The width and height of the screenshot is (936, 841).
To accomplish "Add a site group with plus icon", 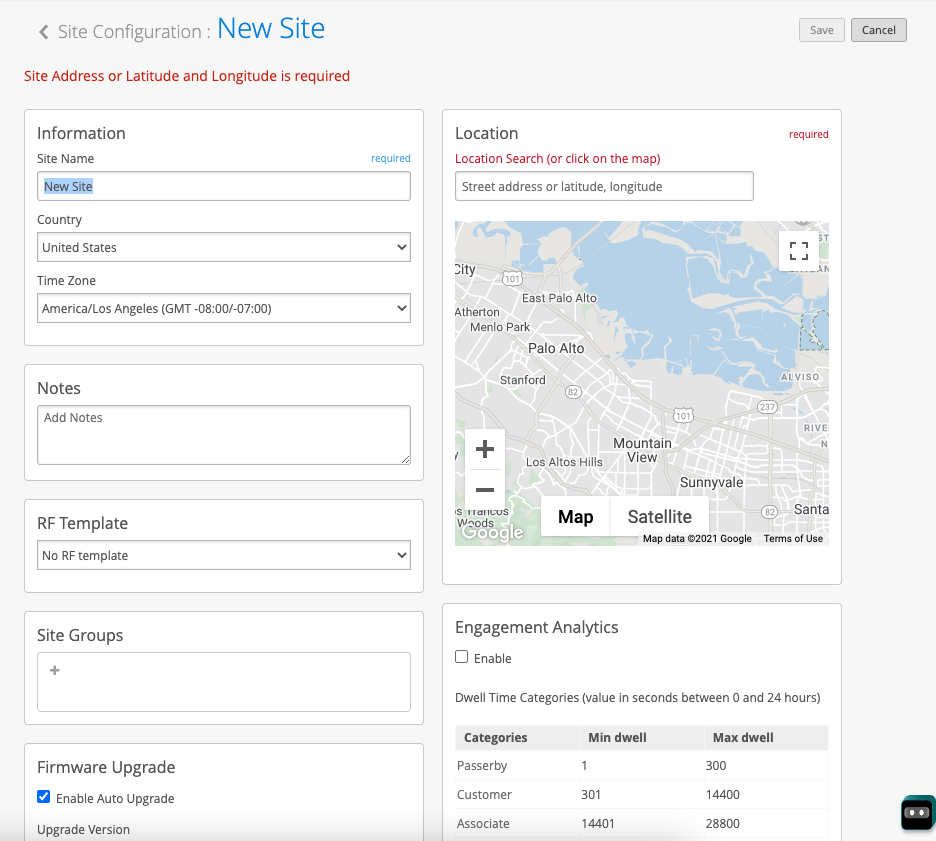I will [x=55, y=671].
